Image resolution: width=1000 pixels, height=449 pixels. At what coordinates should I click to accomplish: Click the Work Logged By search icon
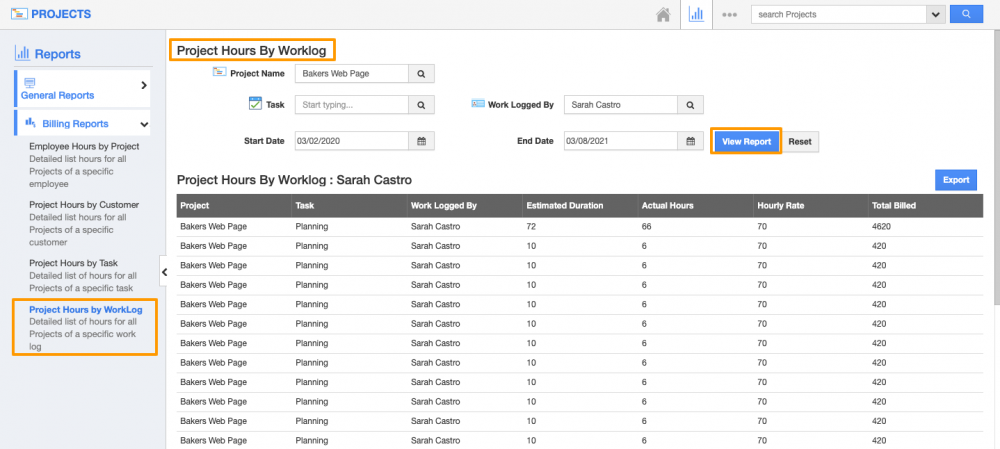point(690,105)
